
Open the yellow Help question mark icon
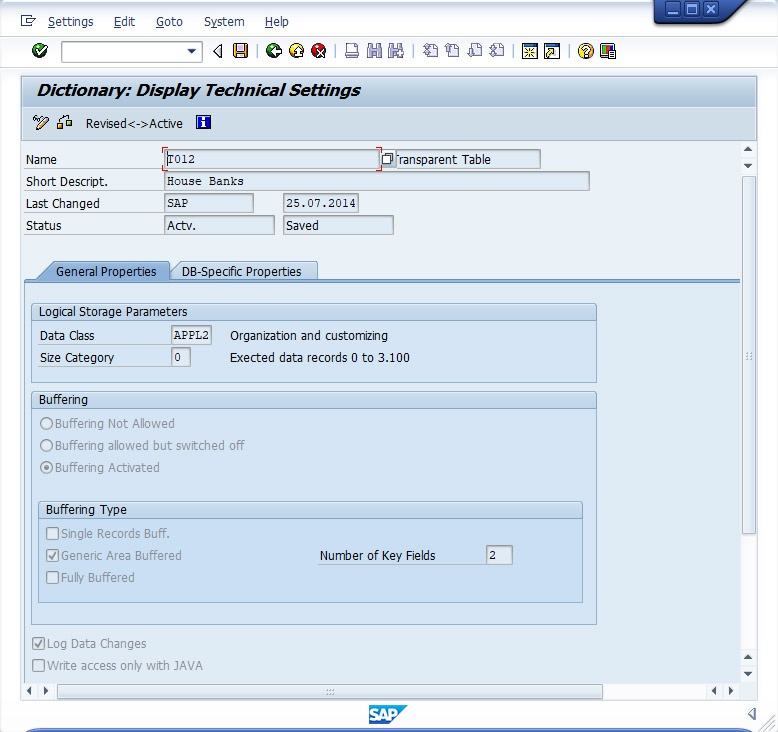585,51
